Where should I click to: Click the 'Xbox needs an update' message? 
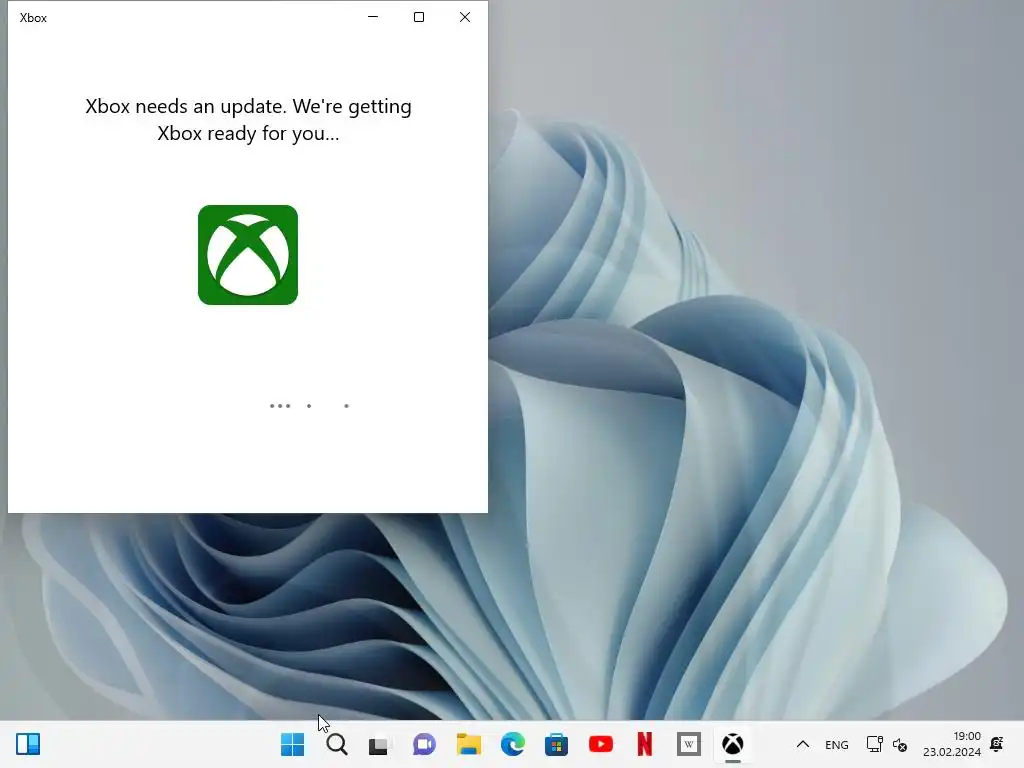[x=248, y=120]
